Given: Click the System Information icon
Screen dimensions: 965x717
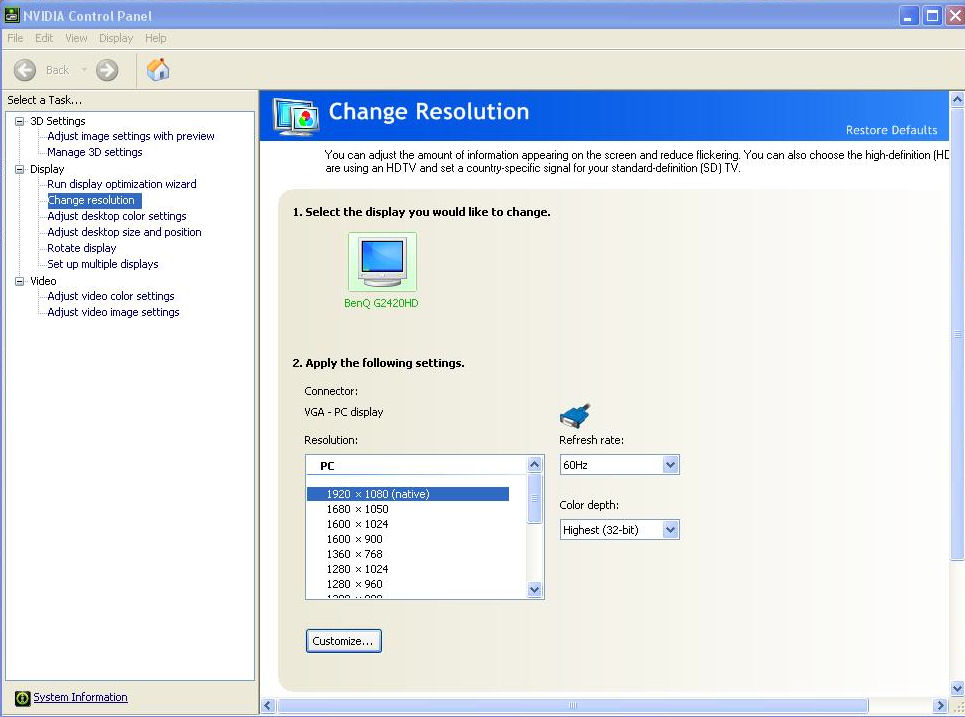Looking at the screenshot, I should coord(22,698).
